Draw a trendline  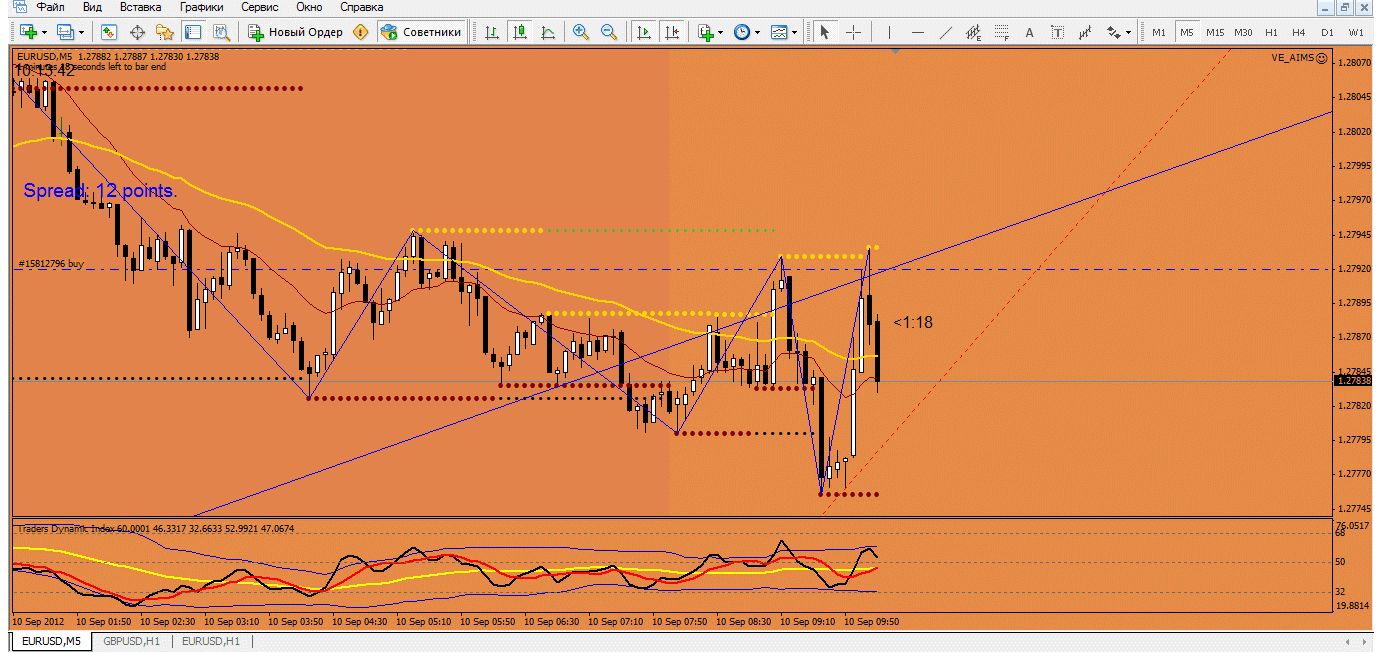click(946, 32)
